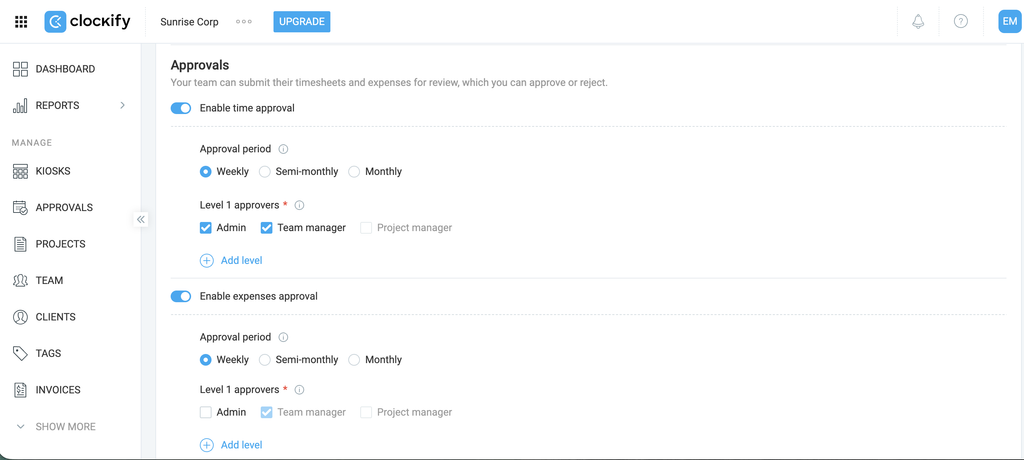1024x460 pixels.
Task: Expand the Reports submenu chevron
Action: point(122,105)
